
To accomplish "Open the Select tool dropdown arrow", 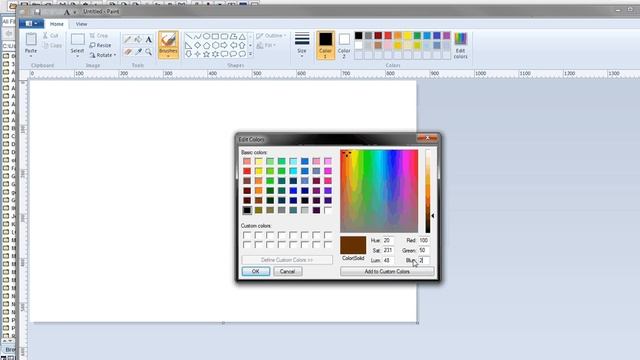I will click(x=78, y=56).
